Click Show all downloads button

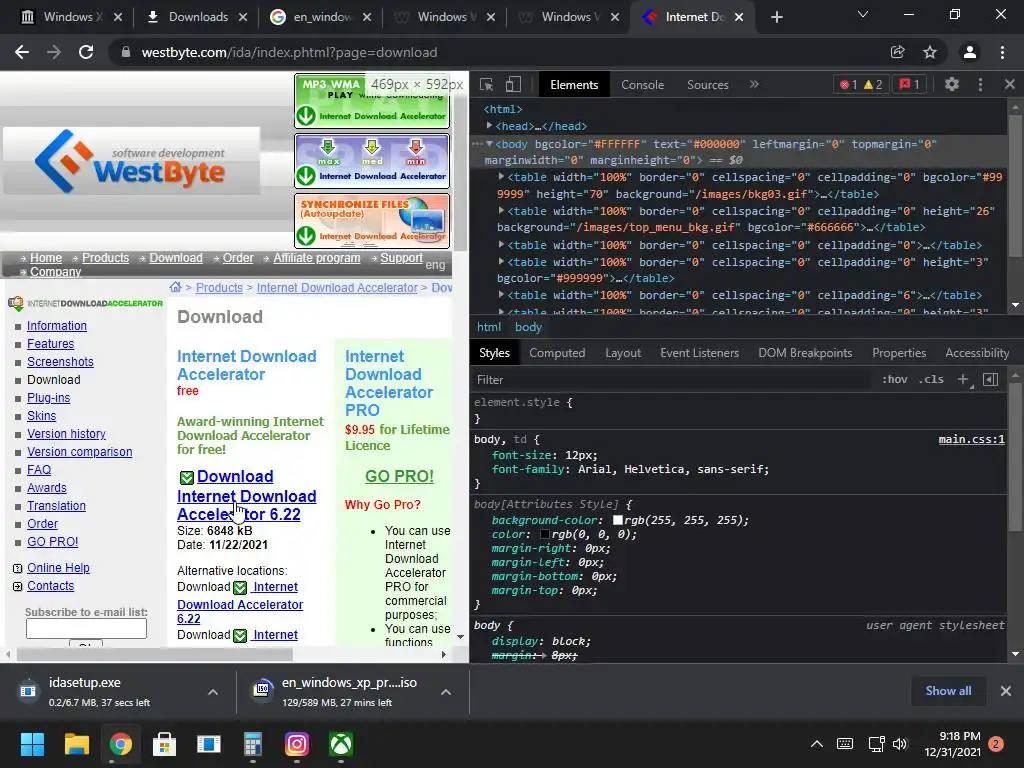tap(948, 691)
